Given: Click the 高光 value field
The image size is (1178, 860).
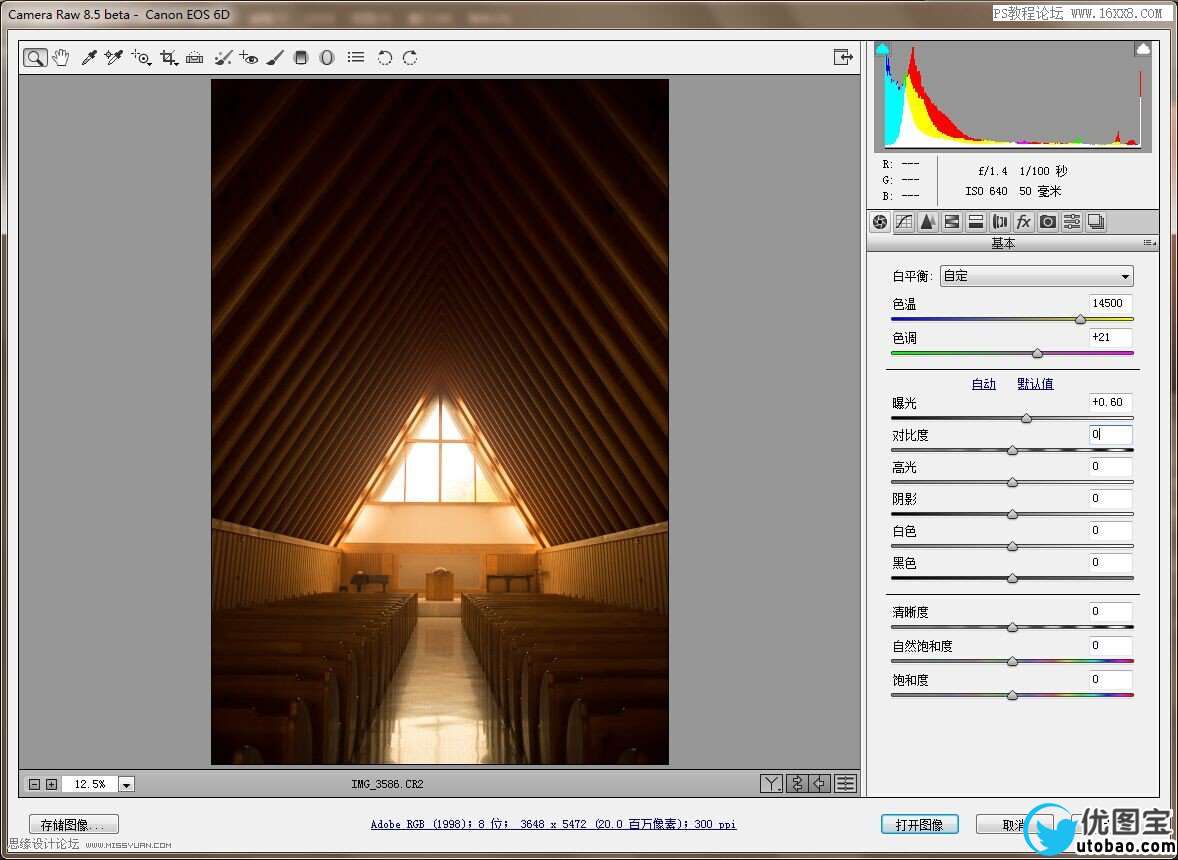Looking at the screenshot, I should pos(1110,466).
